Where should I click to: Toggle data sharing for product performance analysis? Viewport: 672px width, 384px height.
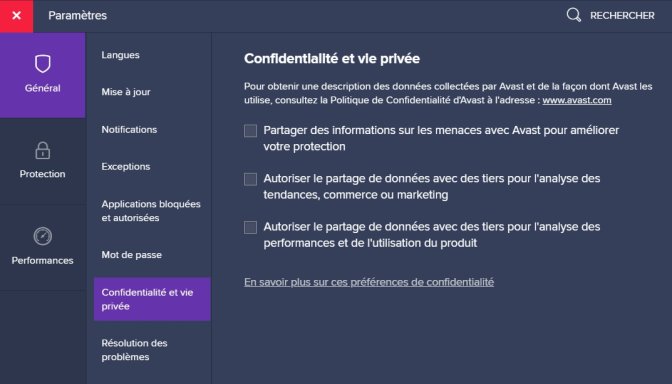250,227
